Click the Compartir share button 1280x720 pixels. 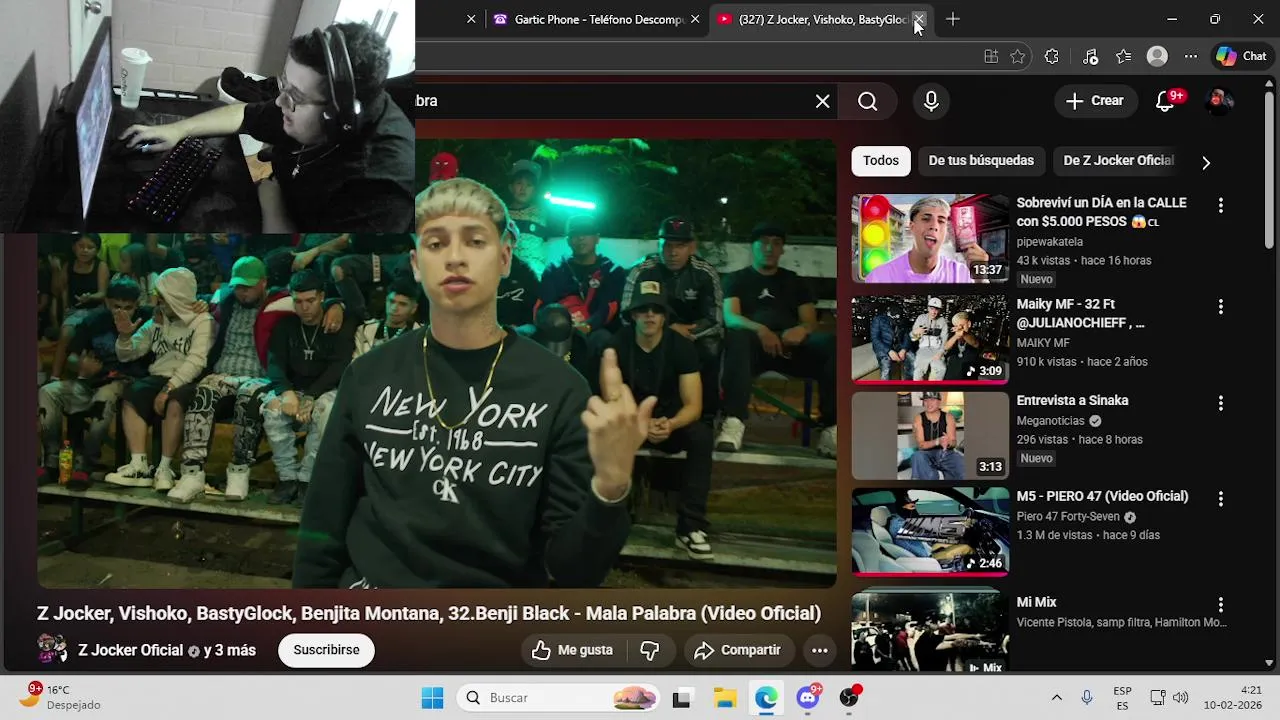pyautogui.click(x=738, y=650)
